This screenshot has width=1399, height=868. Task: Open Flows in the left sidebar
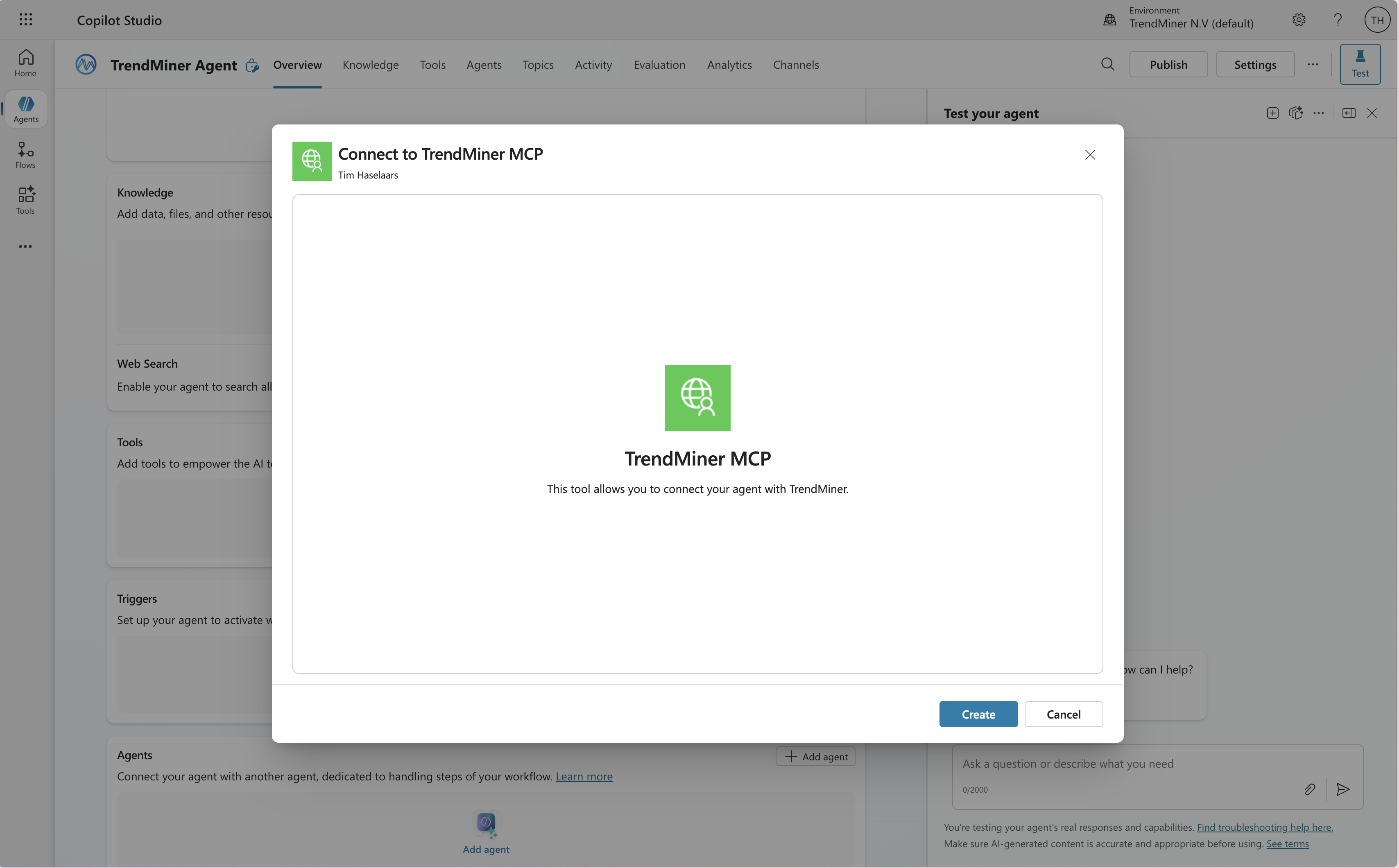pyautogui.click(x=25, y=155)
